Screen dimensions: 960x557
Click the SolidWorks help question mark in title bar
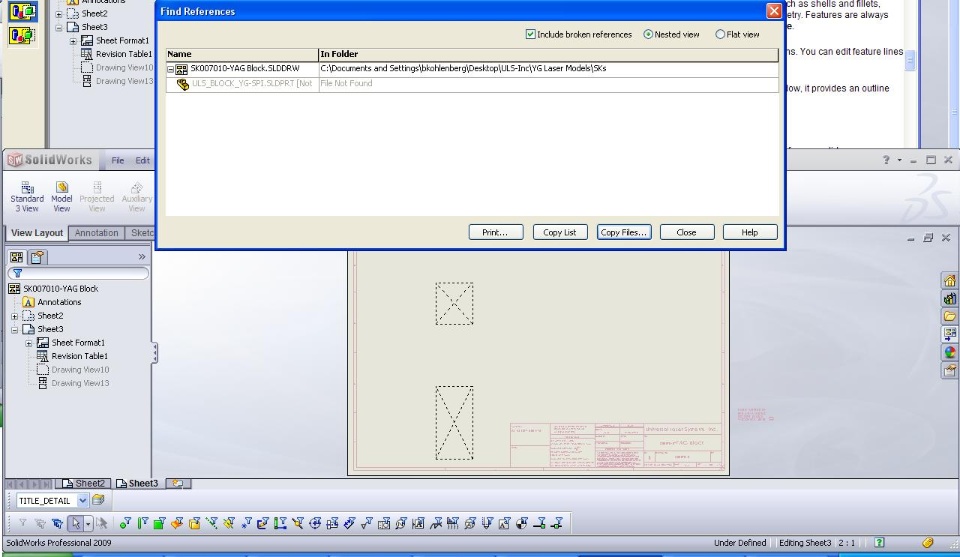[886, 160]
